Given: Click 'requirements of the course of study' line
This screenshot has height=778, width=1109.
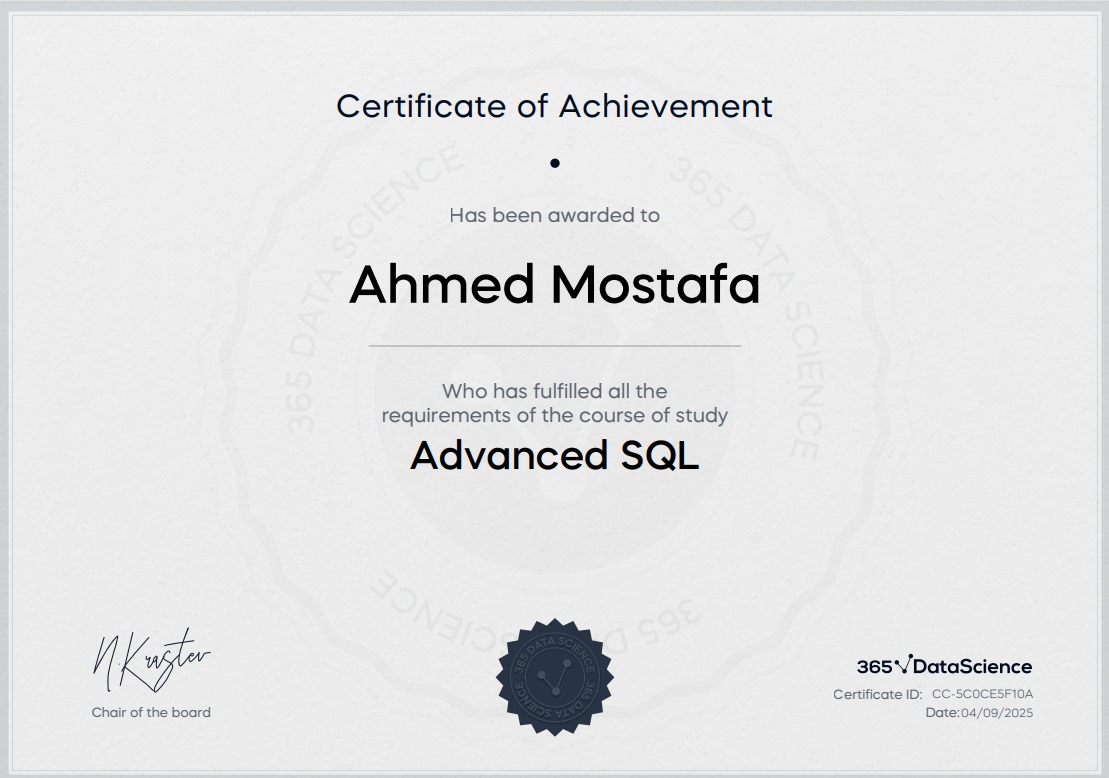Looking at the screenshot, I should (x=554, y=415).
